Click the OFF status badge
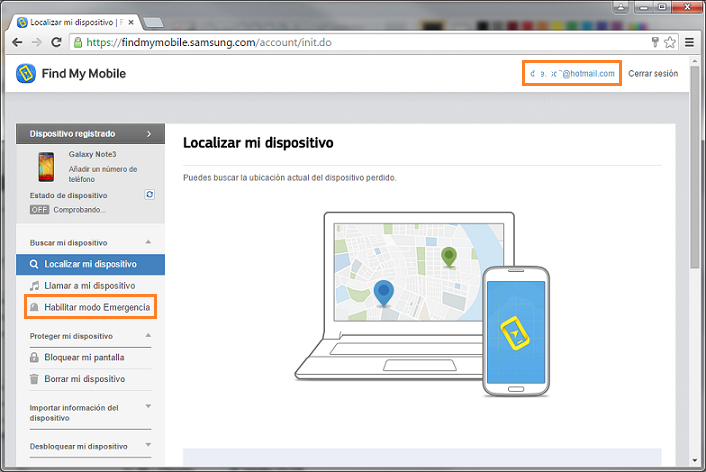706x472 pixels. (39, 210)
